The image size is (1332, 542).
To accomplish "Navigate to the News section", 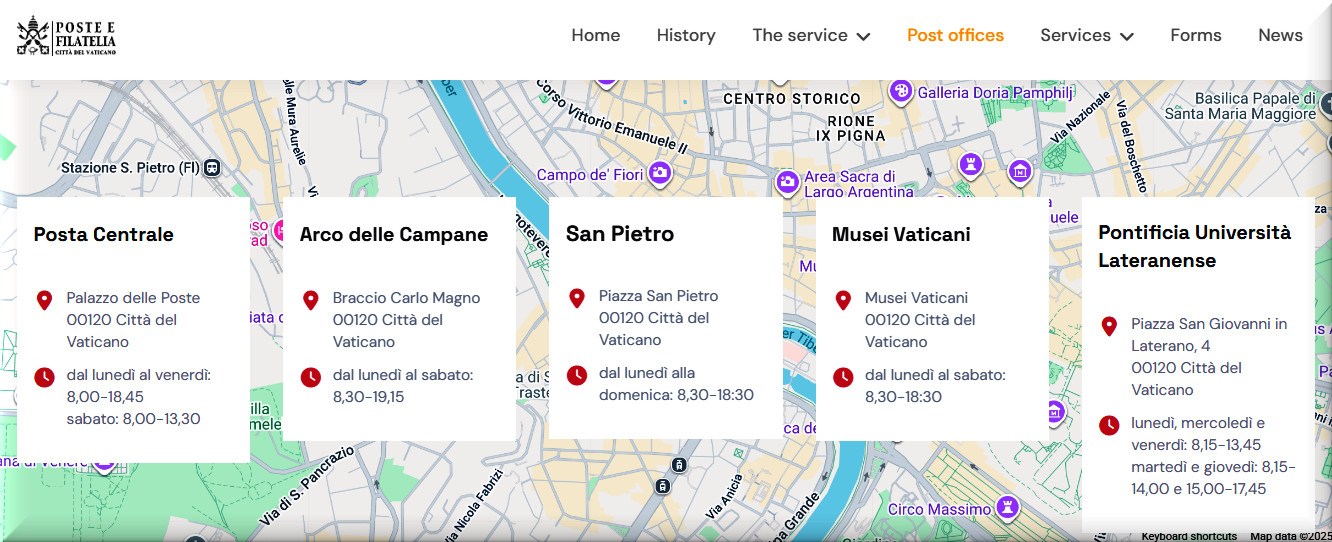I will (x=1280, y=35).
